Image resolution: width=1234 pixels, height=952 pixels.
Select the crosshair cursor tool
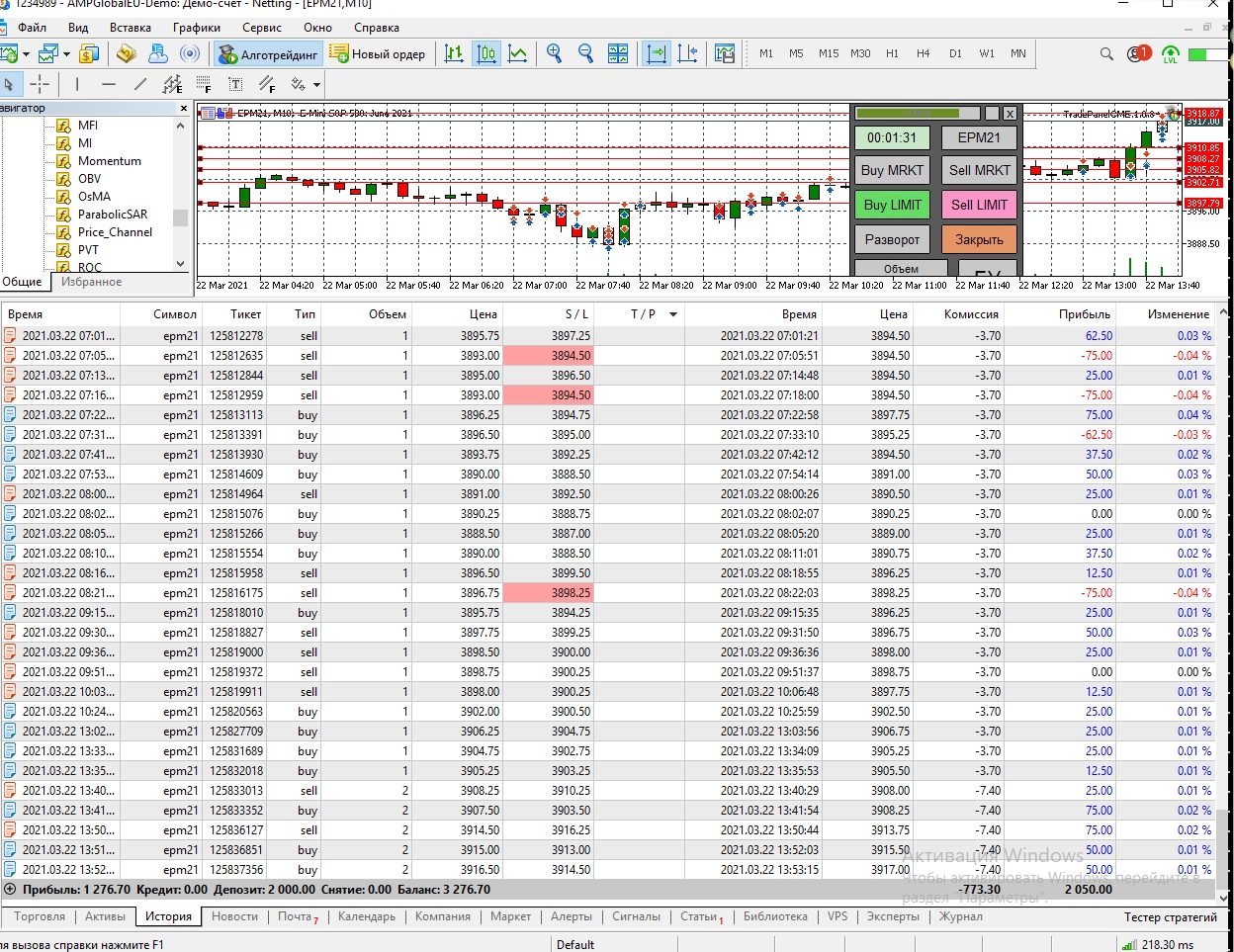coord(40,84)
